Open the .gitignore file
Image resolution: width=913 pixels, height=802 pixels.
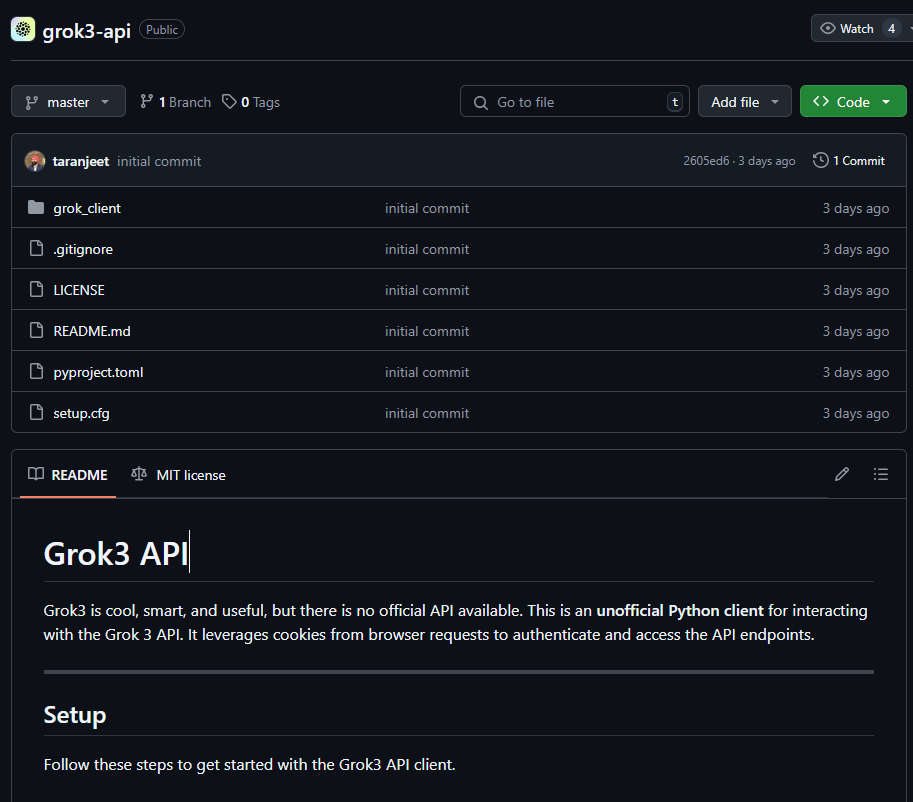(x=83, y=249)
